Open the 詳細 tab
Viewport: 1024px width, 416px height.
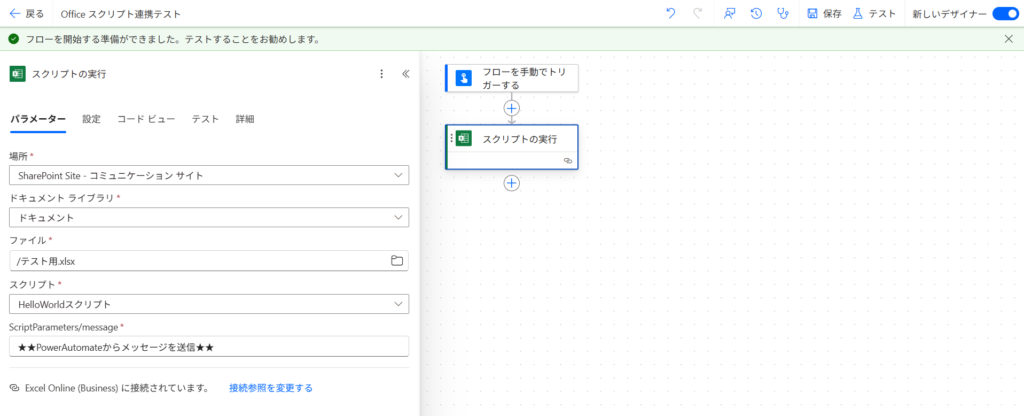click(245, 120)
